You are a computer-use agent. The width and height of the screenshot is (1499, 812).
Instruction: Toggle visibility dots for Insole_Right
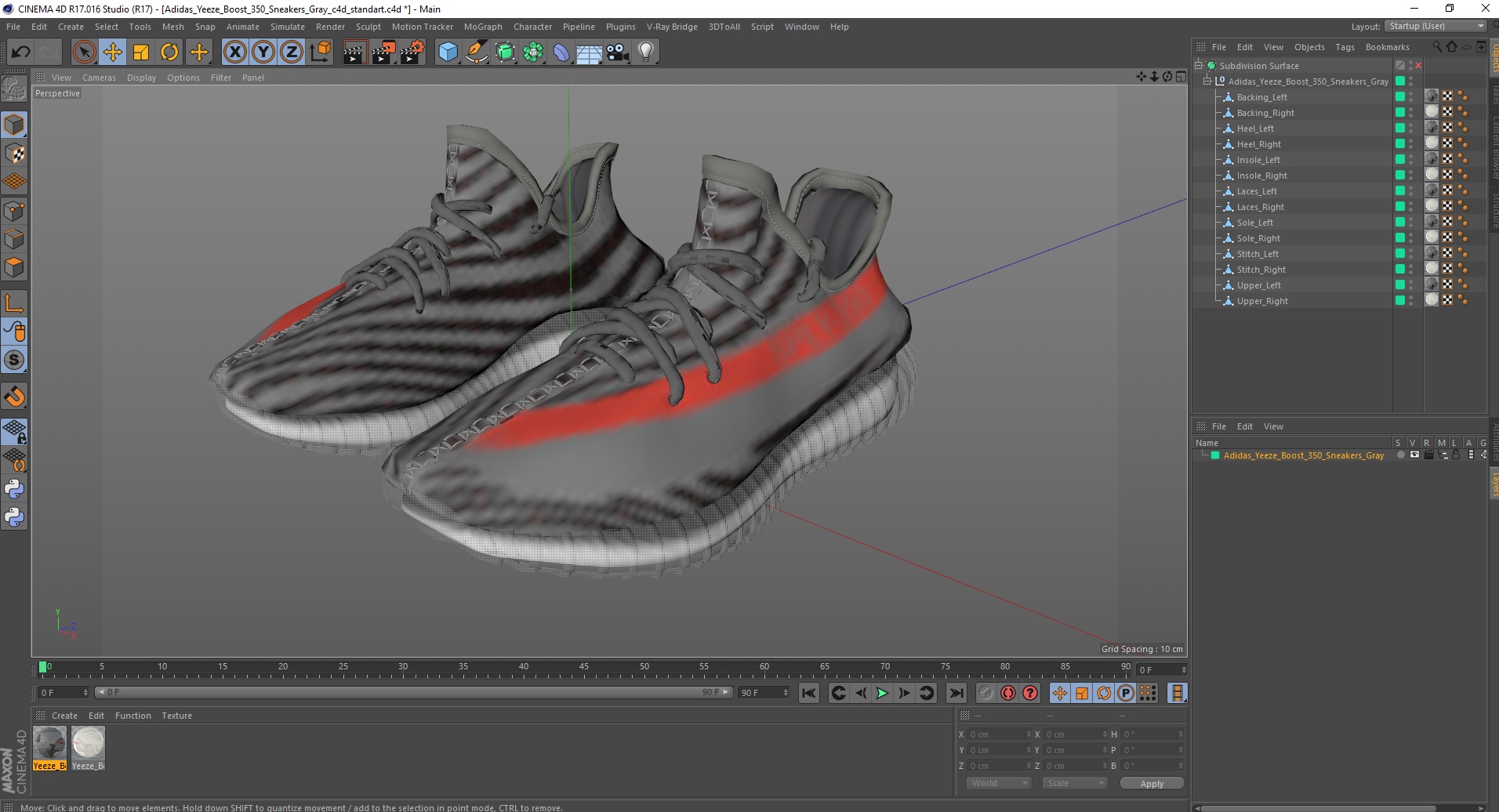point(1410,176)
